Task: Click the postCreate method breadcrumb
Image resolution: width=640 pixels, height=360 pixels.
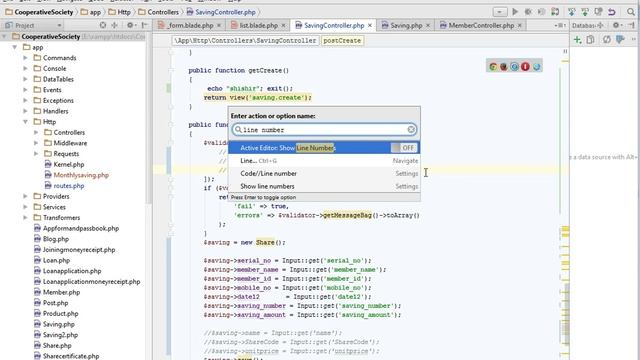Action: tap(342, 40)
